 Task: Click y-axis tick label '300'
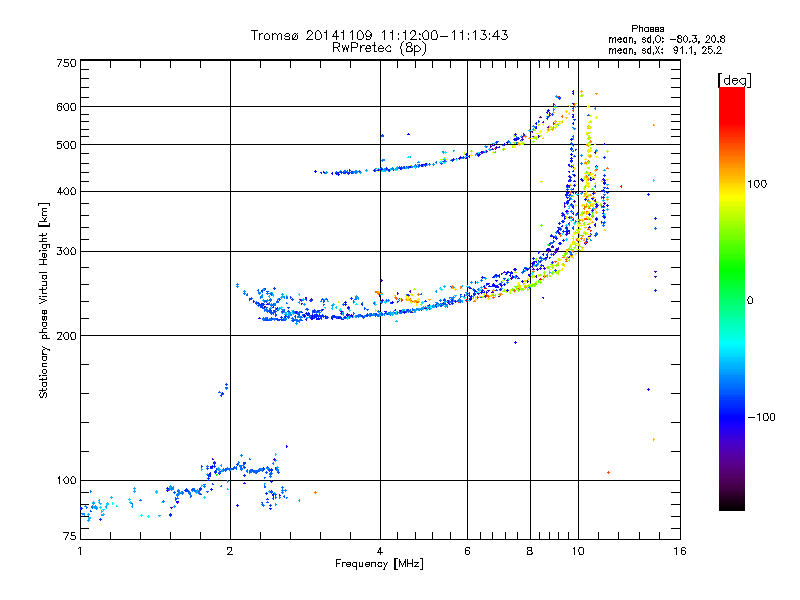pyautogui.click(x=66, y=252)
